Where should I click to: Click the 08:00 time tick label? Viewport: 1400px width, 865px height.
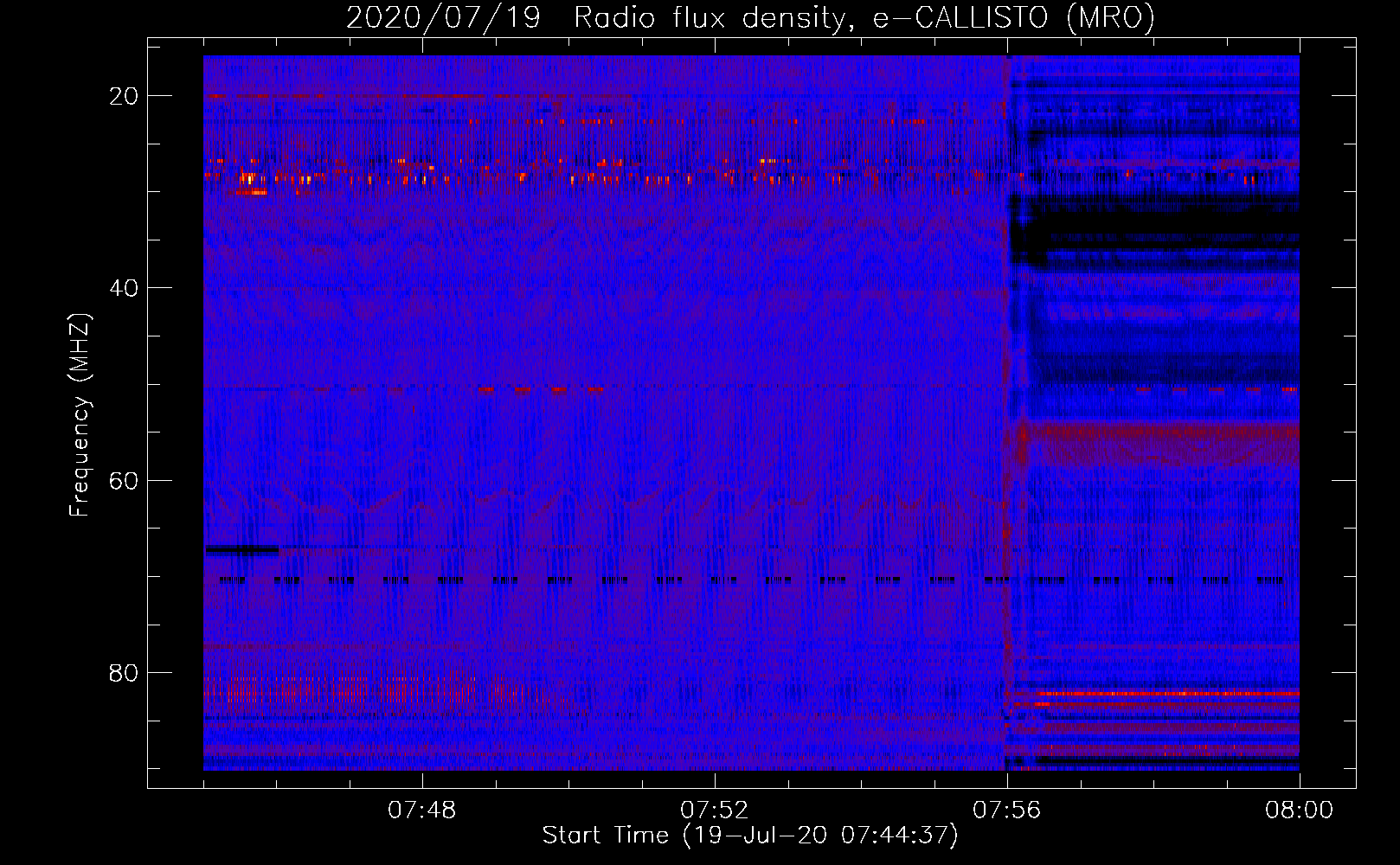pyautogui.click(x=1299, y=811)
